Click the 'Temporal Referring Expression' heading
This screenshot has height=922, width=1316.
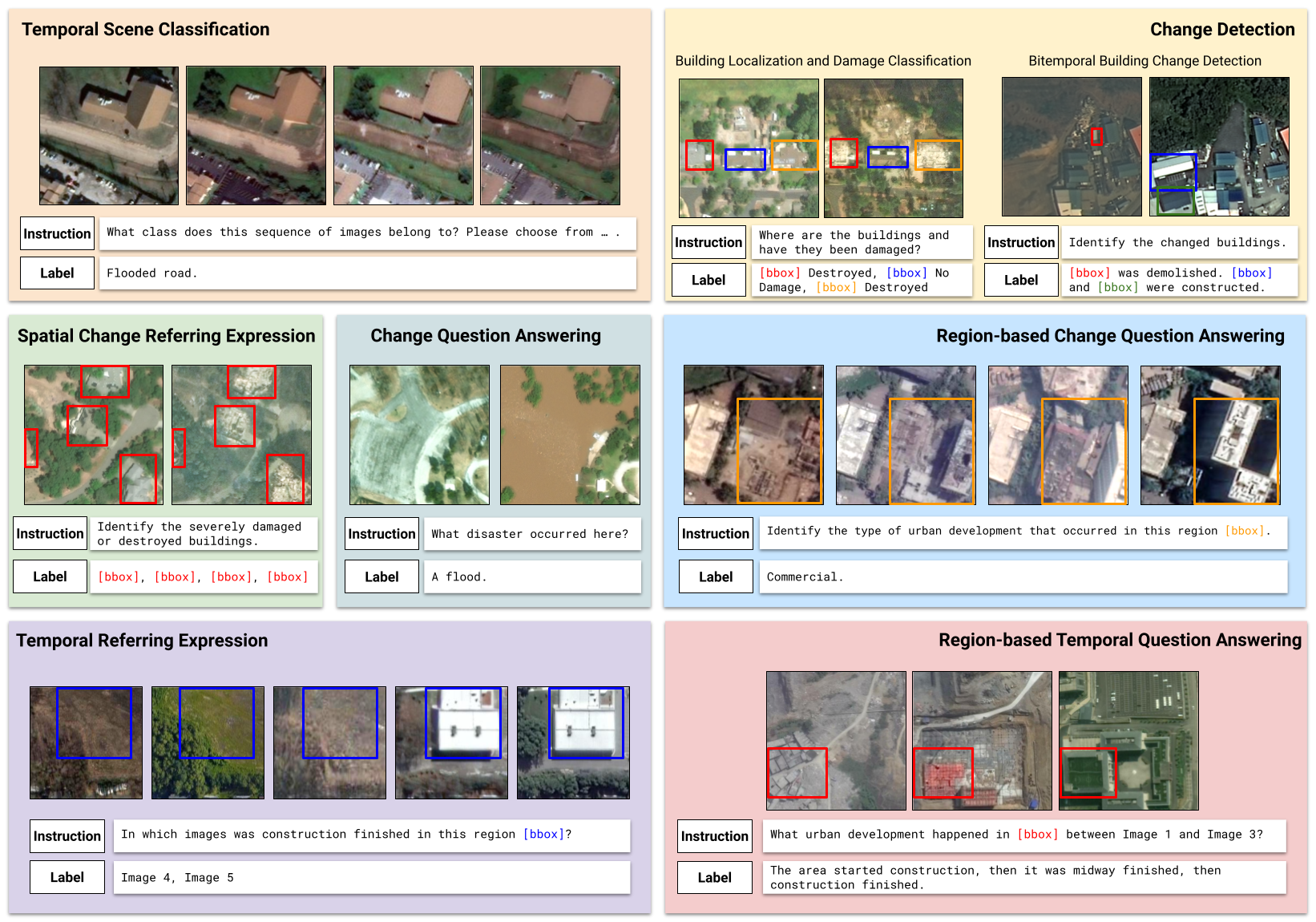142,641
